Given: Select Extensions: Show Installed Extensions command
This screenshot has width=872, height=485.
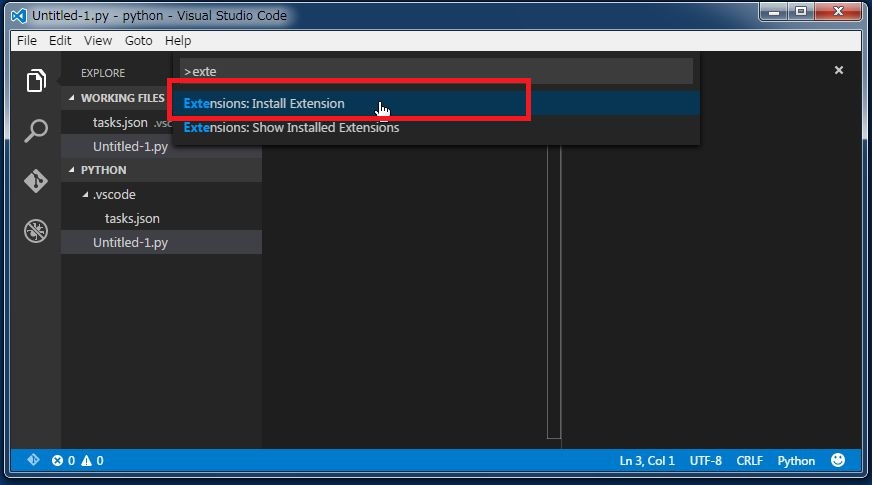Looking at the screenshot, I should (x=436, y=127).
